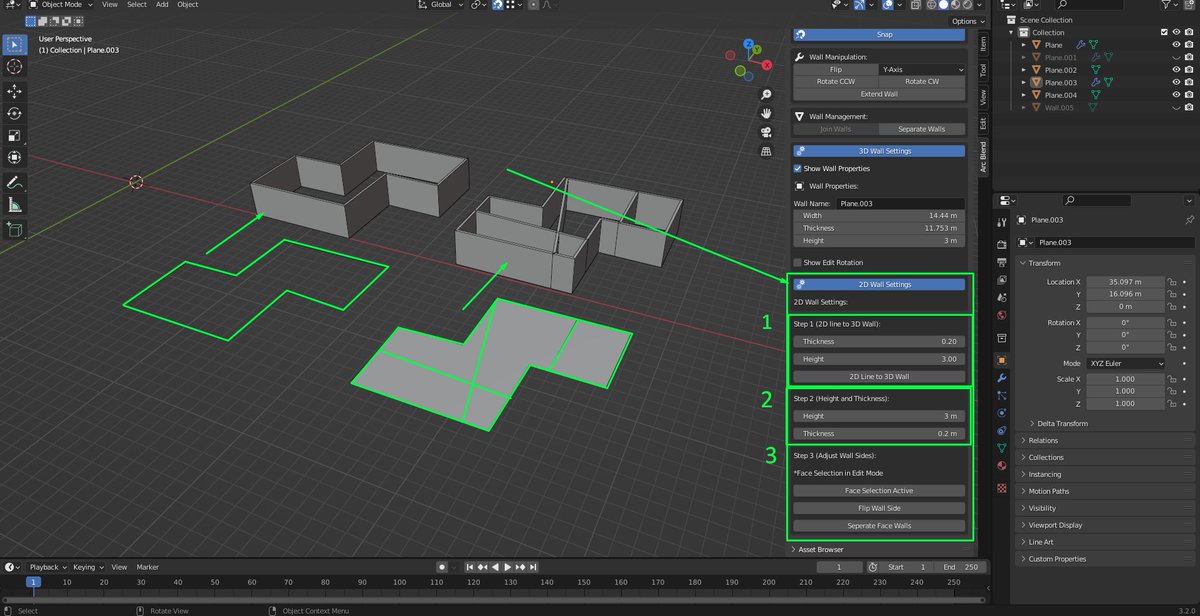1200x616 pixels.
Task: Adjust Step 1 Thickness 0.20 slider
Action: [x=879, y=342]
